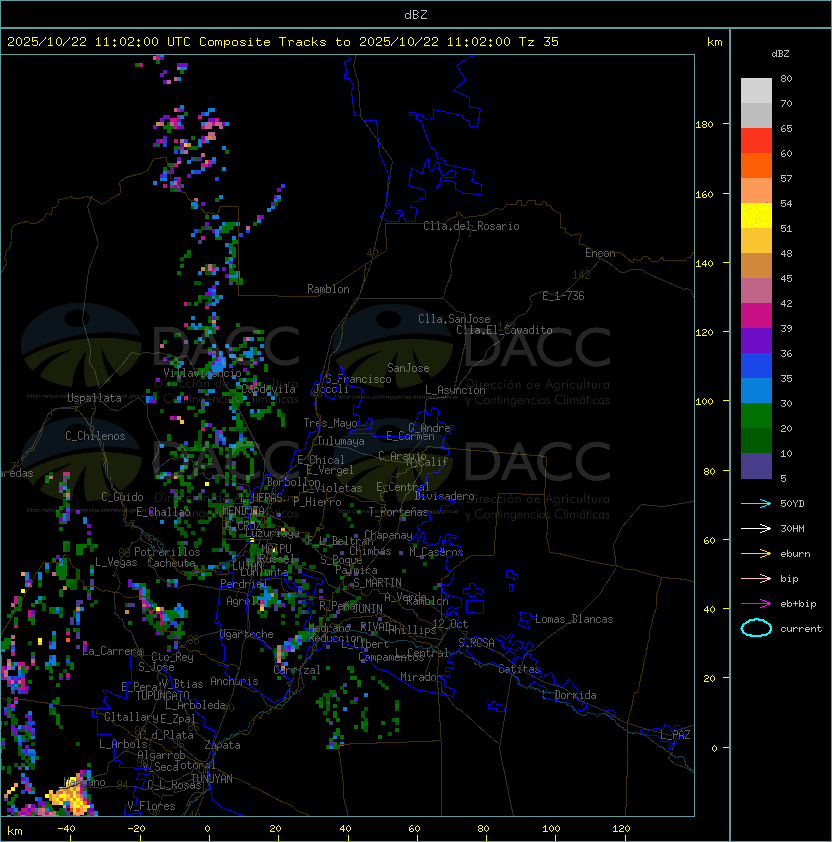The image size is (832, 842).
Task: Click the 'La_Carrera' map label
Action: point(113,651)
